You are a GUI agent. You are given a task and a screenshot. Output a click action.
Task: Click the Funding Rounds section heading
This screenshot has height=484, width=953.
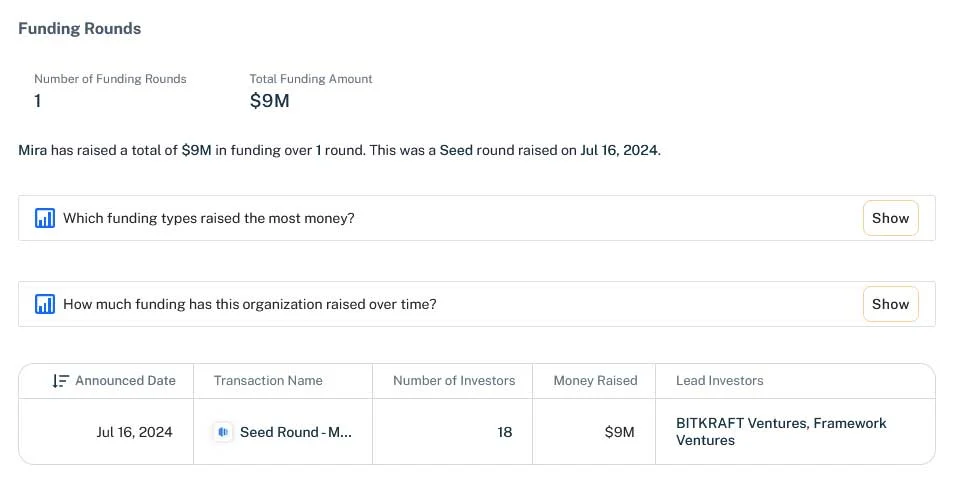click(x=80, y=29)
